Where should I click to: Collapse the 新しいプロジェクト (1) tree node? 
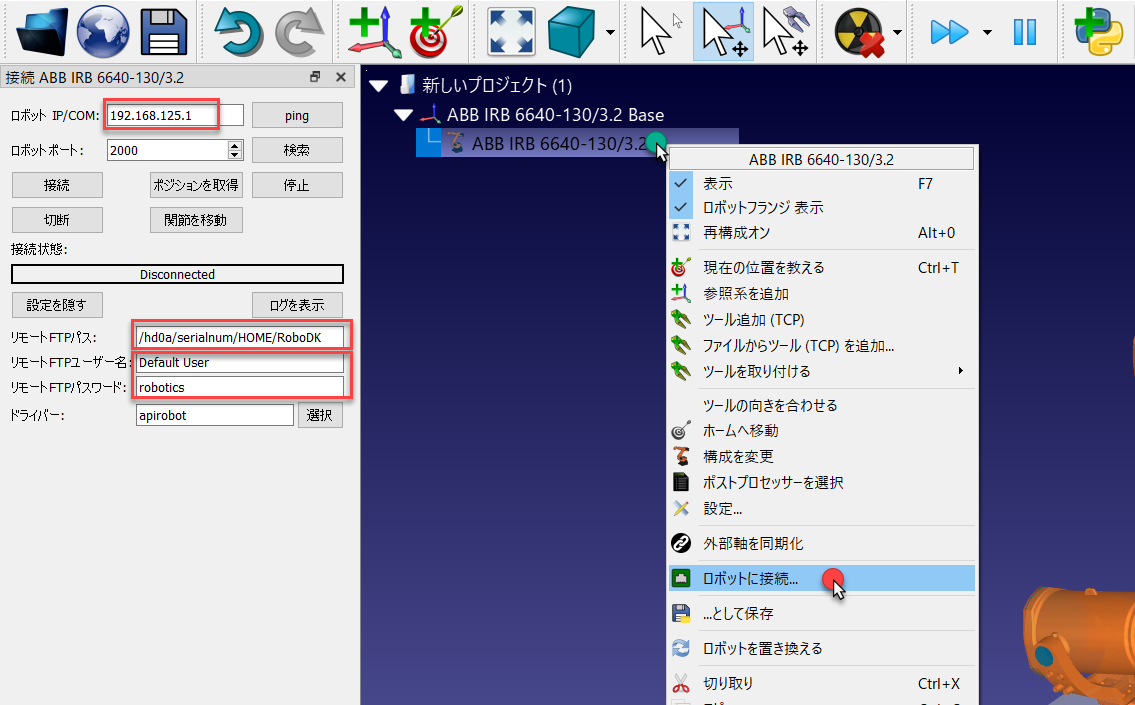(379, 86)
